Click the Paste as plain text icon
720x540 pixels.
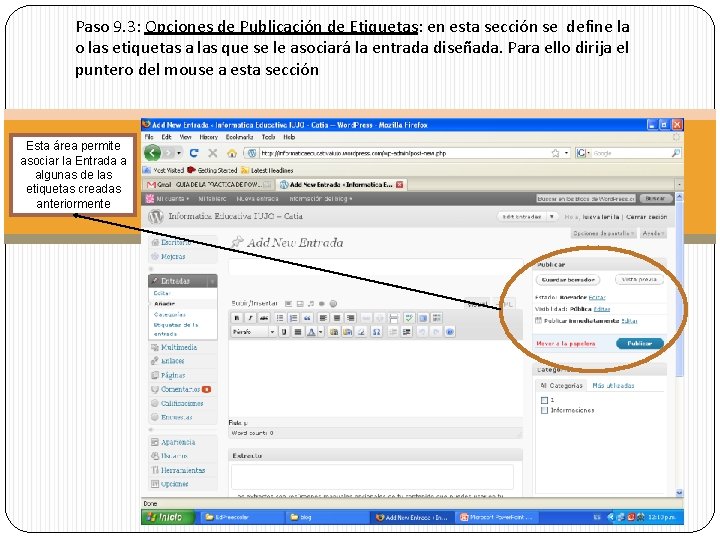click(334, 332)
